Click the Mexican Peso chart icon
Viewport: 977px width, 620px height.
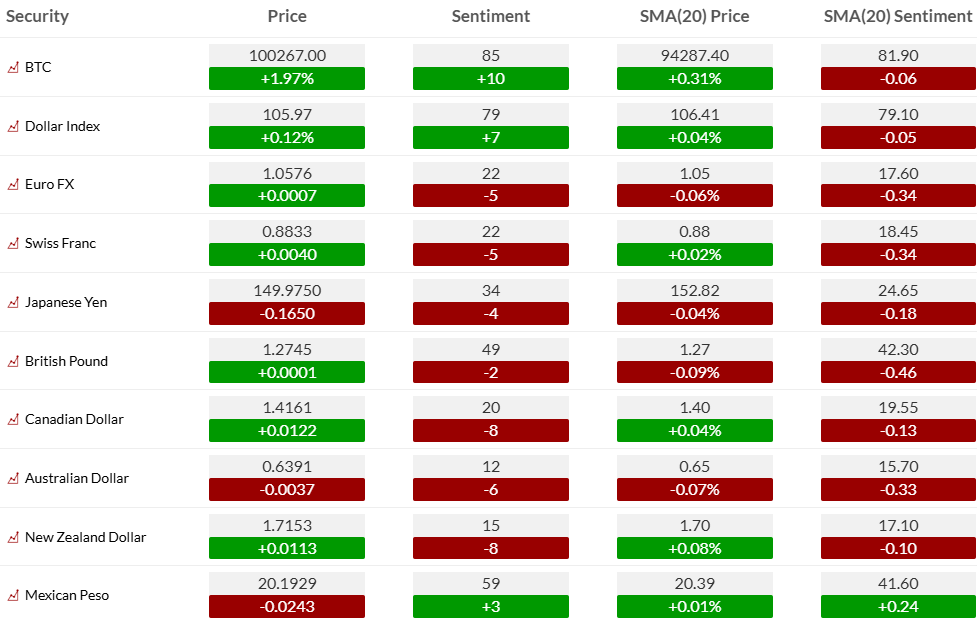coord(13,596)
